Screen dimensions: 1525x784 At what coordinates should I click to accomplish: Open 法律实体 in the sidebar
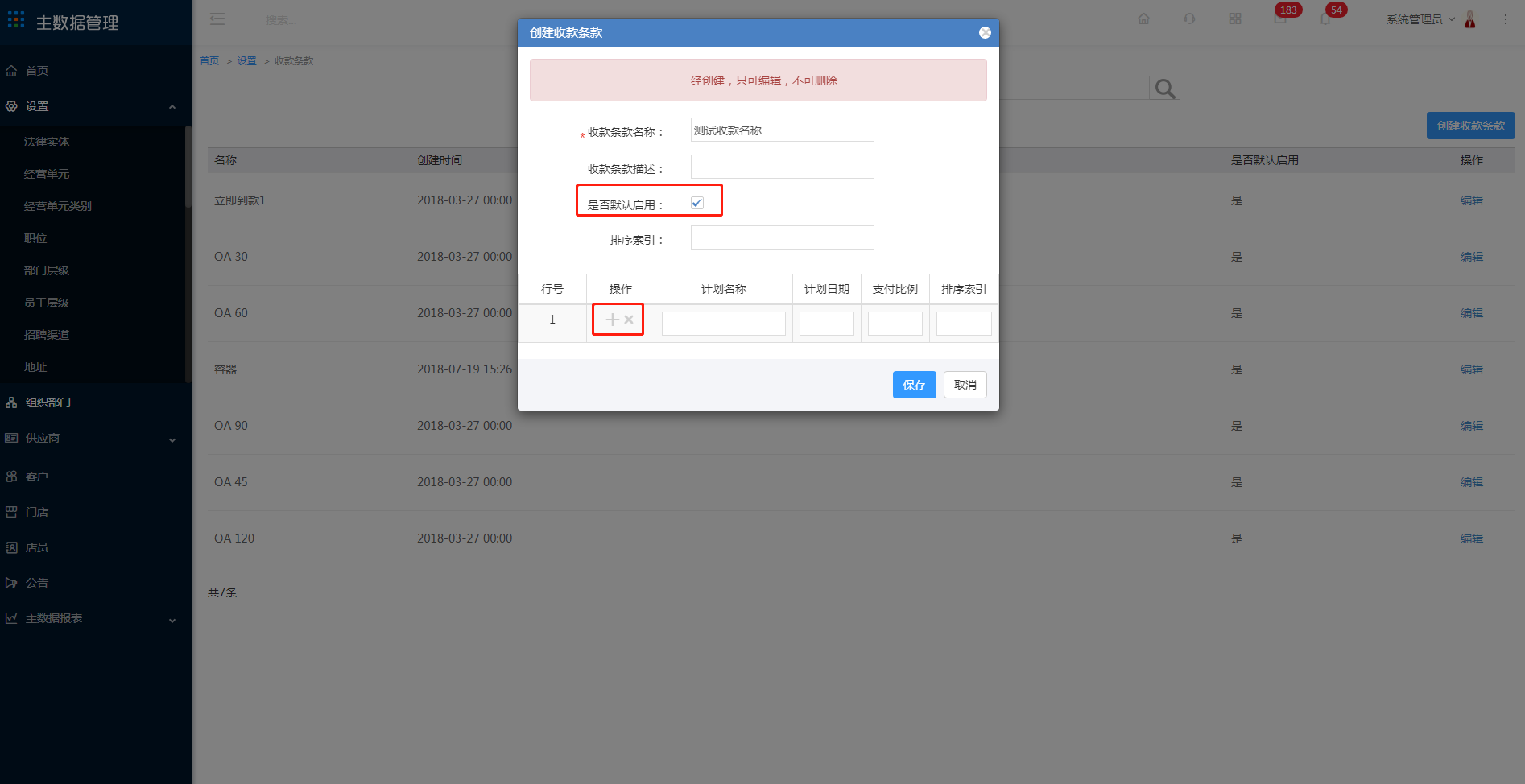pos(47,142)
